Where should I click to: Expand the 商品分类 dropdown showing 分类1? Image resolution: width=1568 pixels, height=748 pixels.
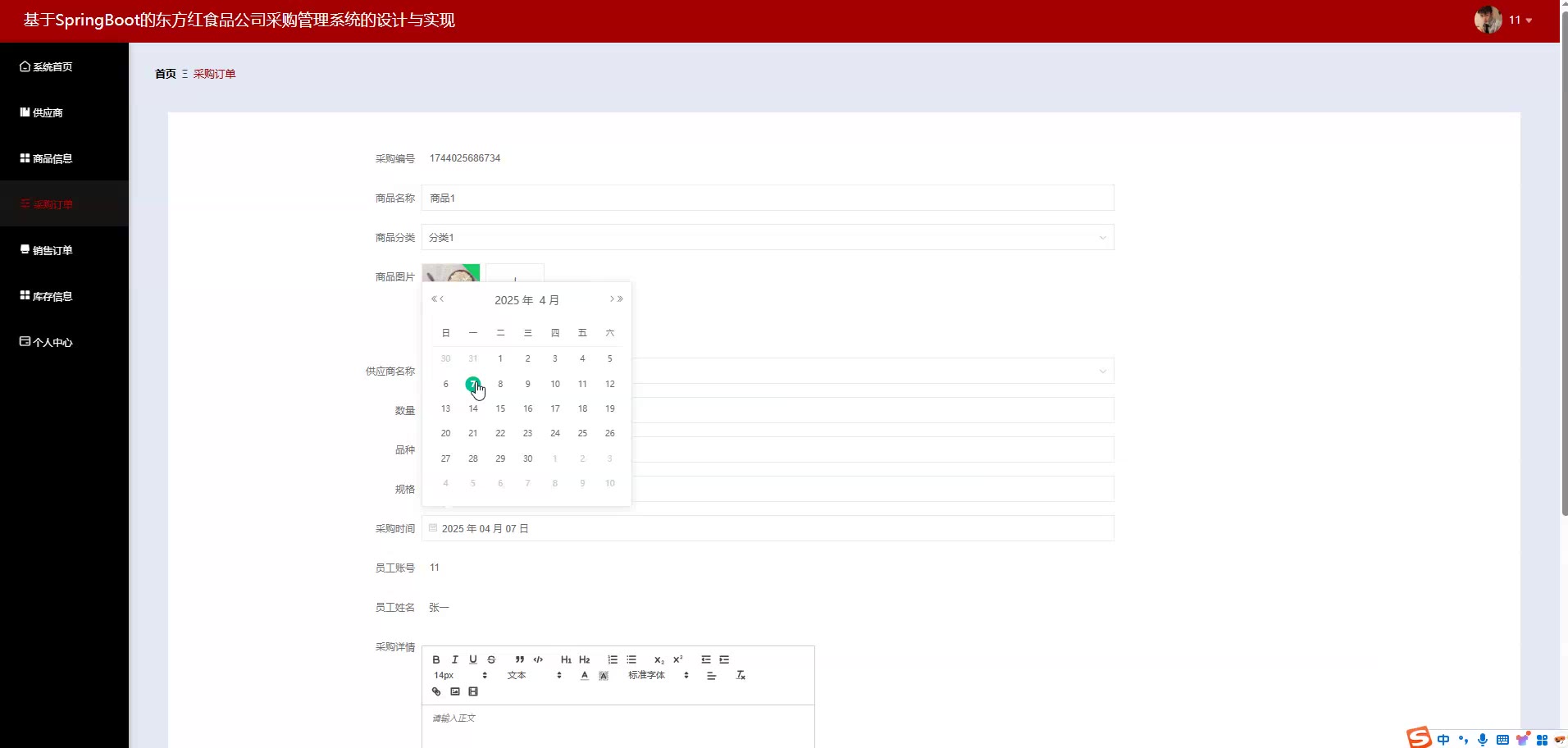(768, 237)
